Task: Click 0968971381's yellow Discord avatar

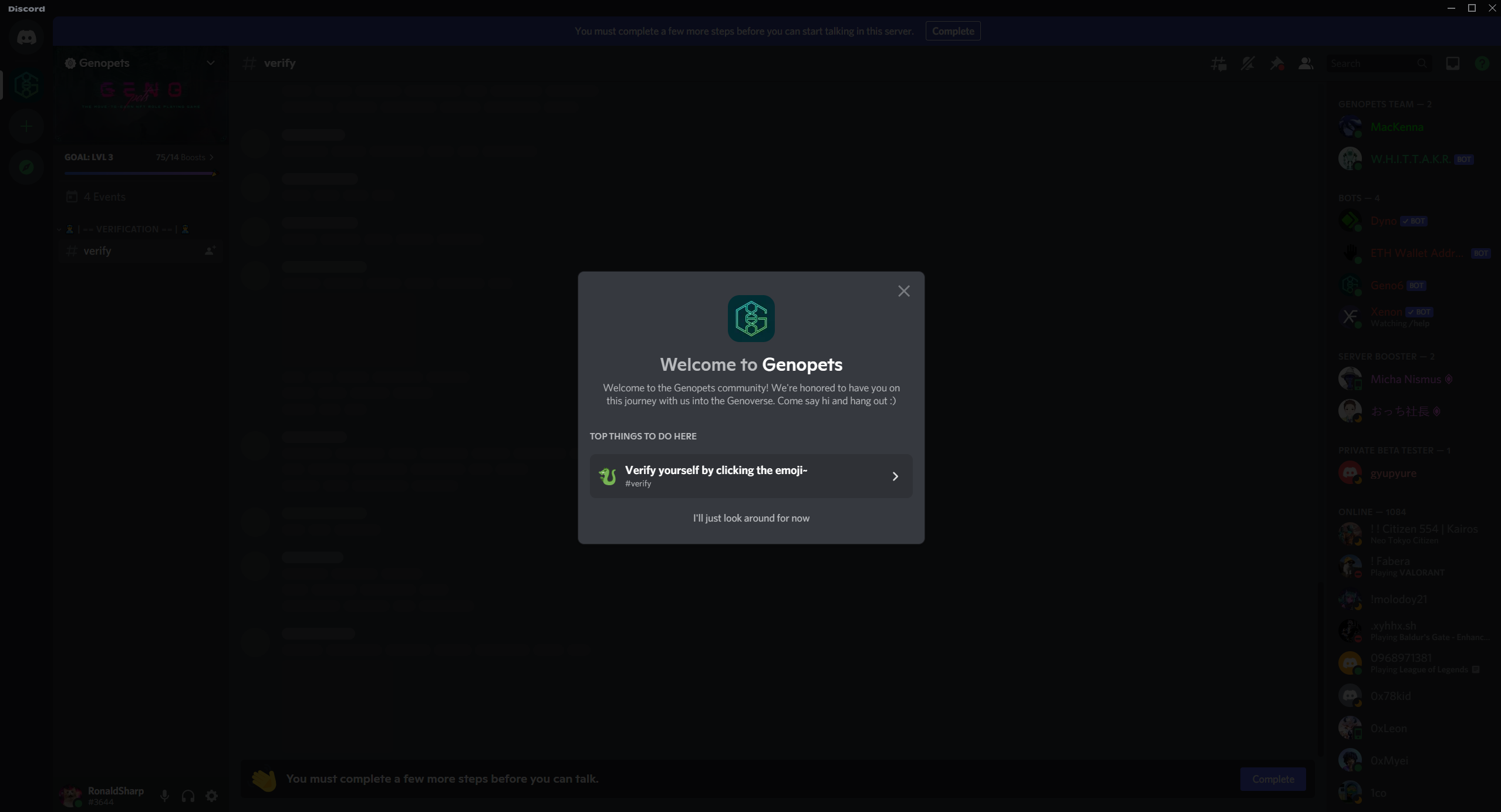Action: [x=1350, y=664]
